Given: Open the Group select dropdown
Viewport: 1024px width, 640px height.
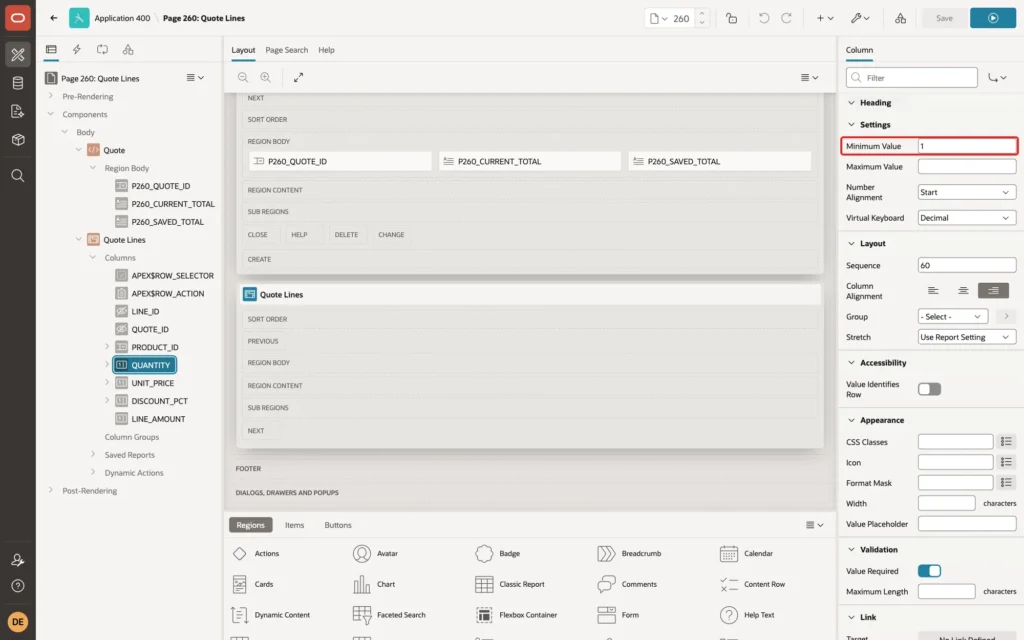Looking at the screenshot, I should coord(952,317).
